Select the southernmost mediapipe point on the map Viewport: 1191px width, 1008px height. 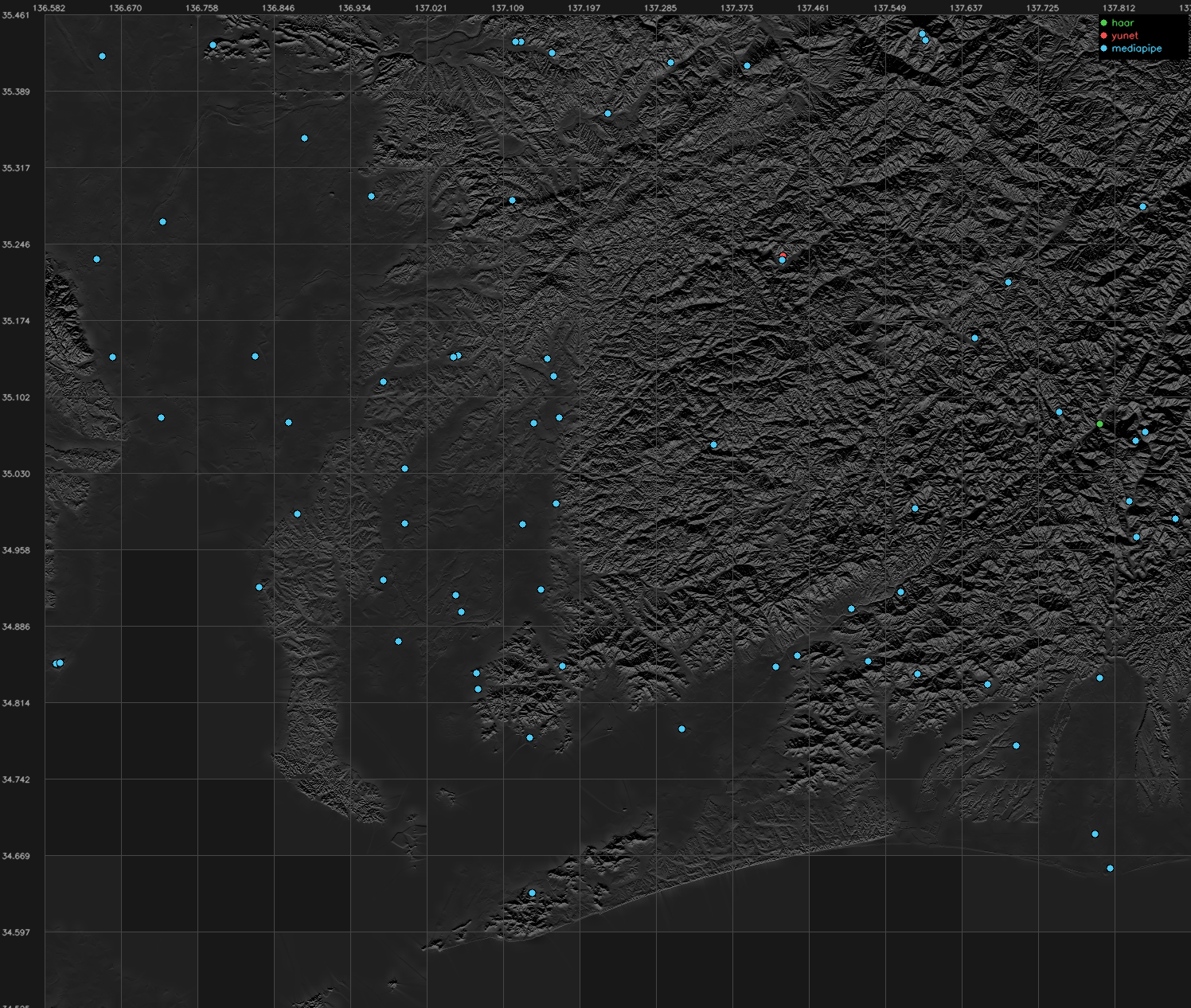click(532, 893)
